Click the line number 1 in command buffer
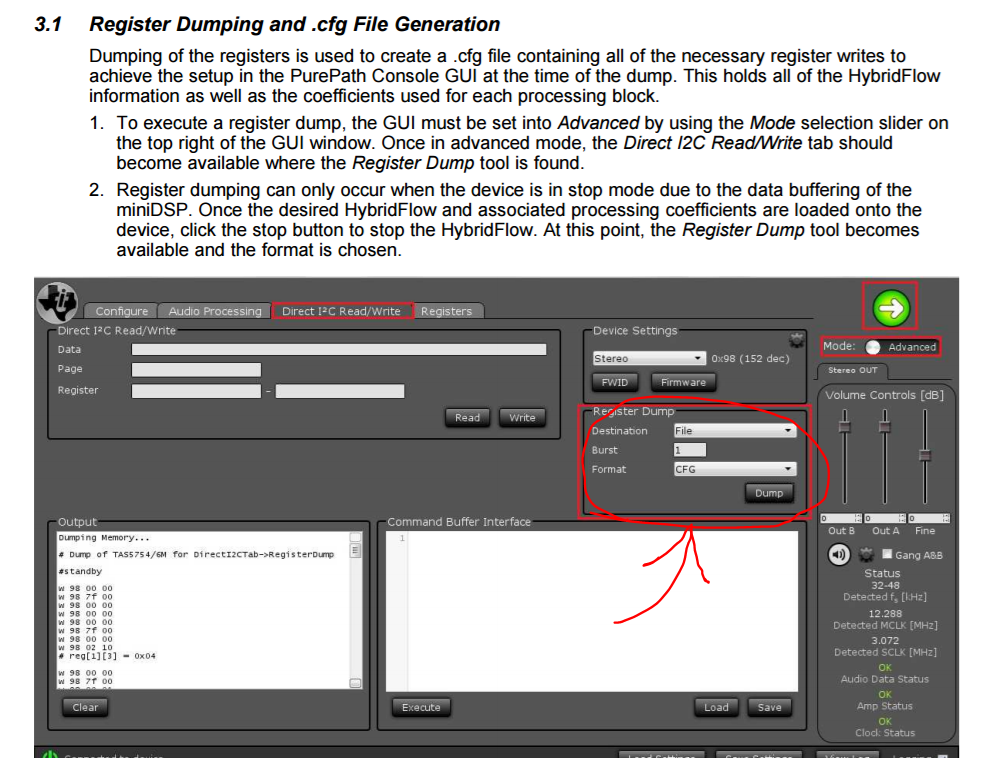Screen dimensions: 987x758 click(402, 538)
